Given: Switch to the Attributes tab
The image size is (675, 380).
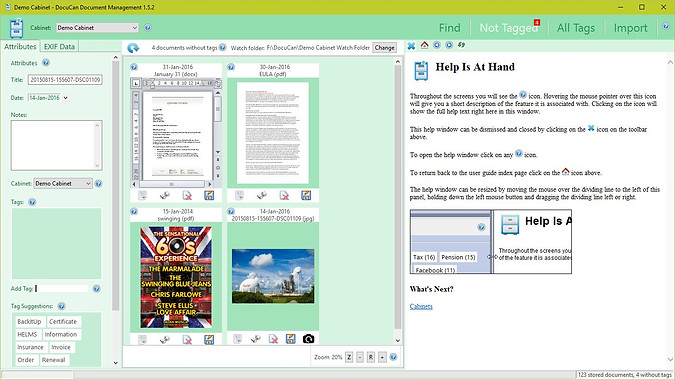Looking at the screenshot, I should [x=20, y=46].
